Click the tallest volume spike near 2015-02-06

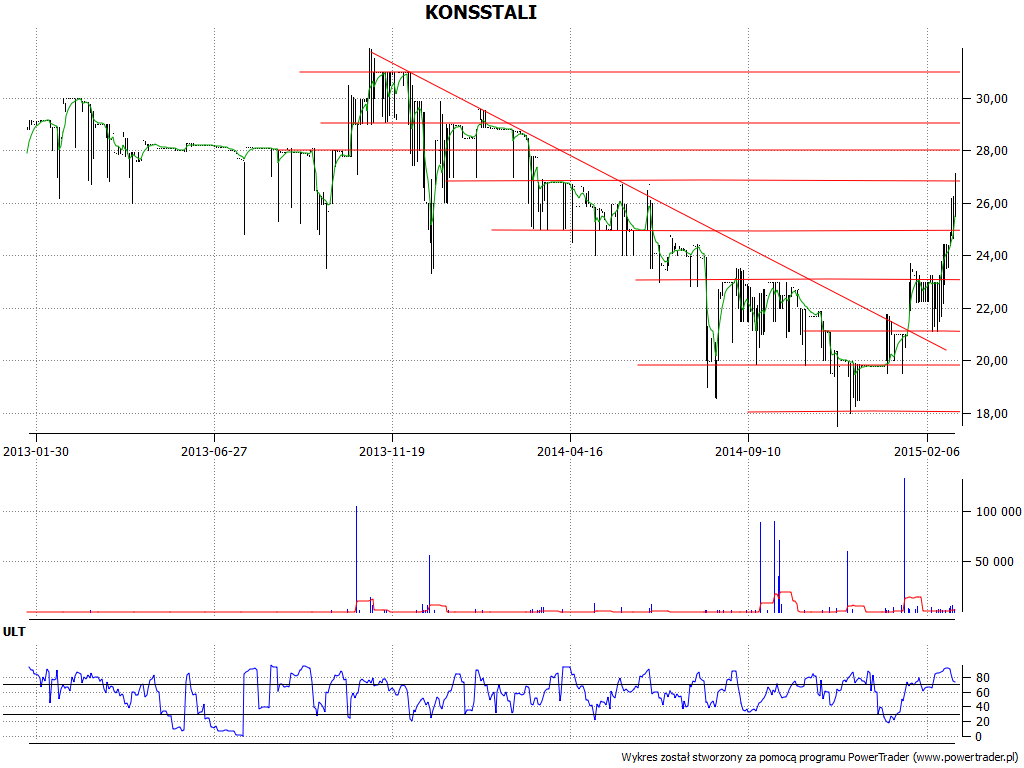point(904,545)
